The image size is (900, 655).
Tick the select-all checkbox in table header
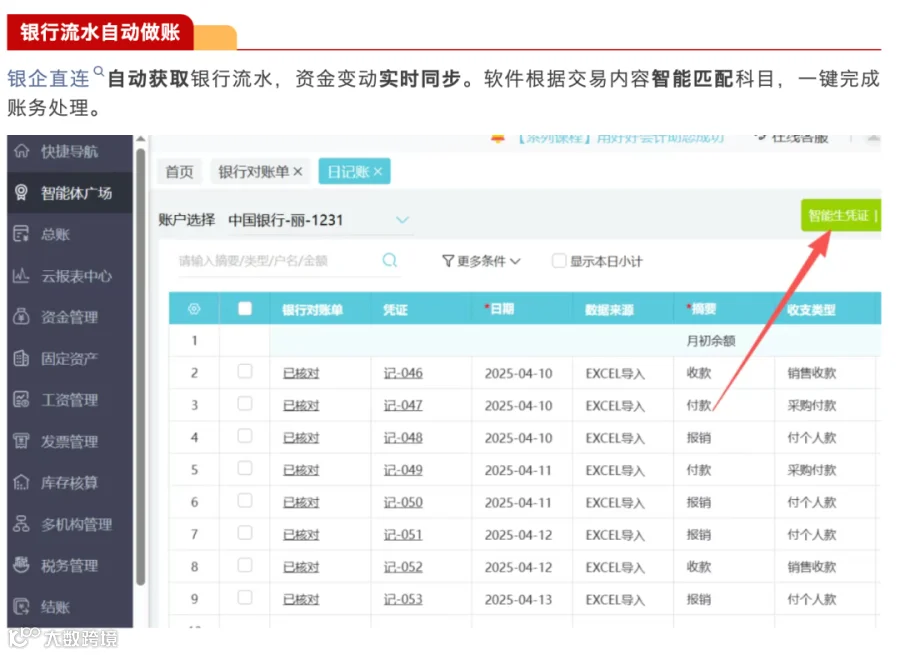tap(245, 309)
